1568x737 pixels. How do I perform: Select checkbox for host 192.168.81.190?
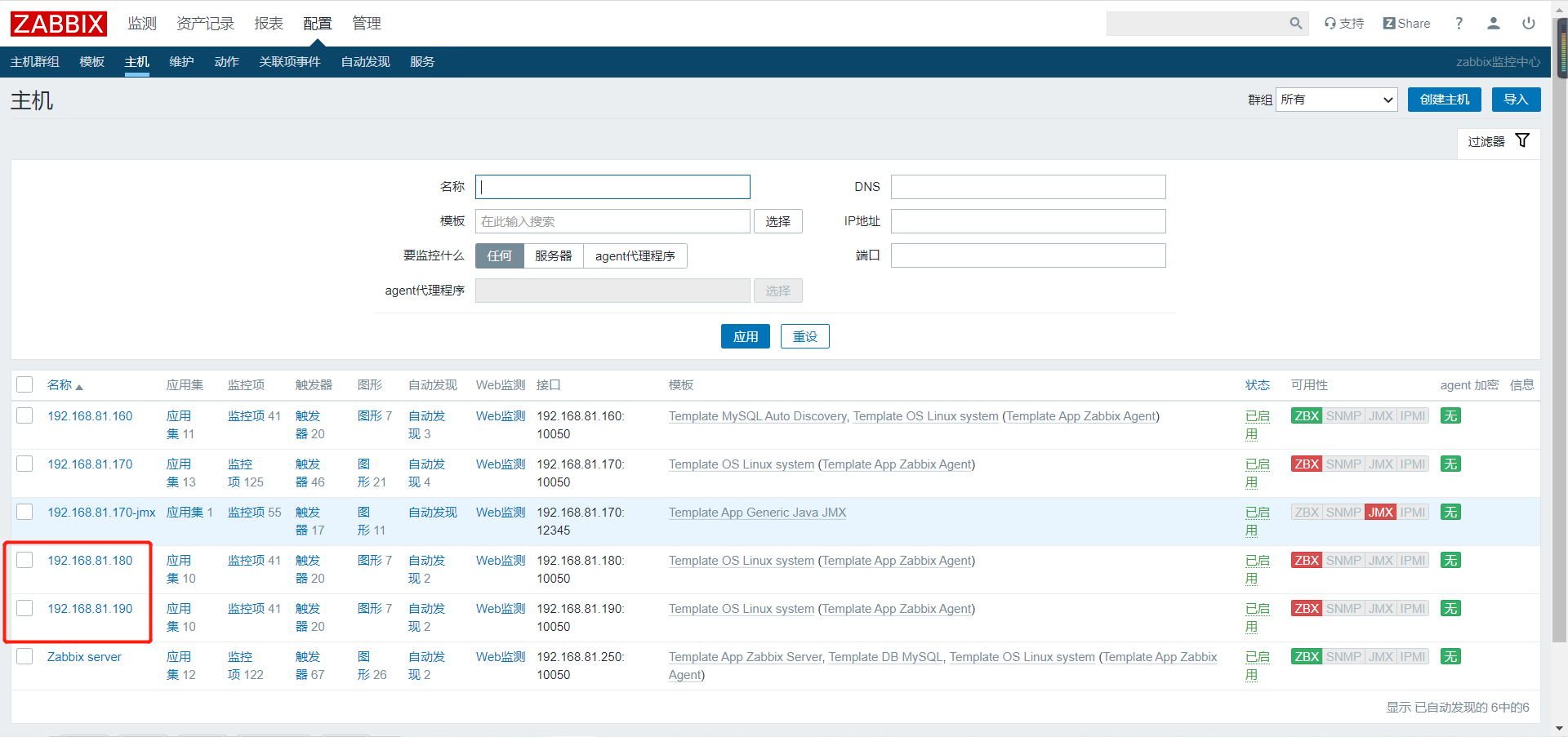click(x=24, y=608)
